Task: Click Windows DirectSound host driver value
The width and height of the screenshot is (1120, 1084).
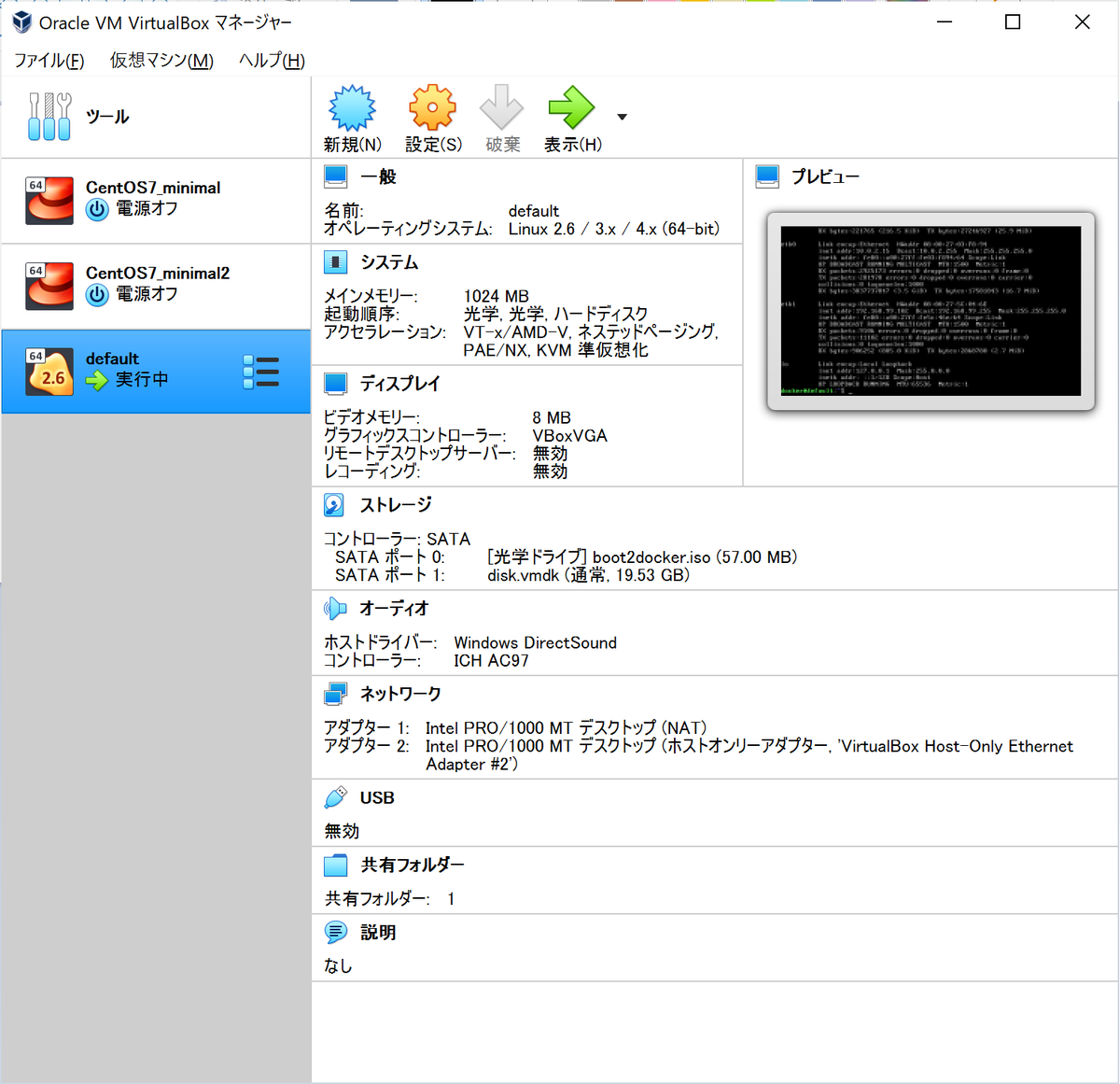Action: coord(535,643)
